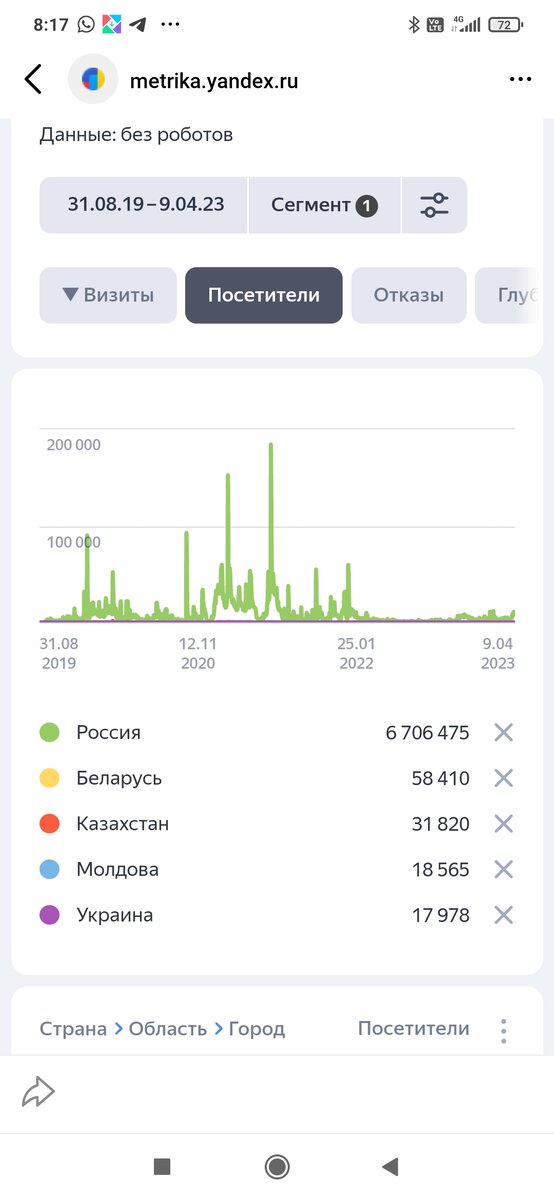Tap the Android recent apps square

coord(162,1166)
